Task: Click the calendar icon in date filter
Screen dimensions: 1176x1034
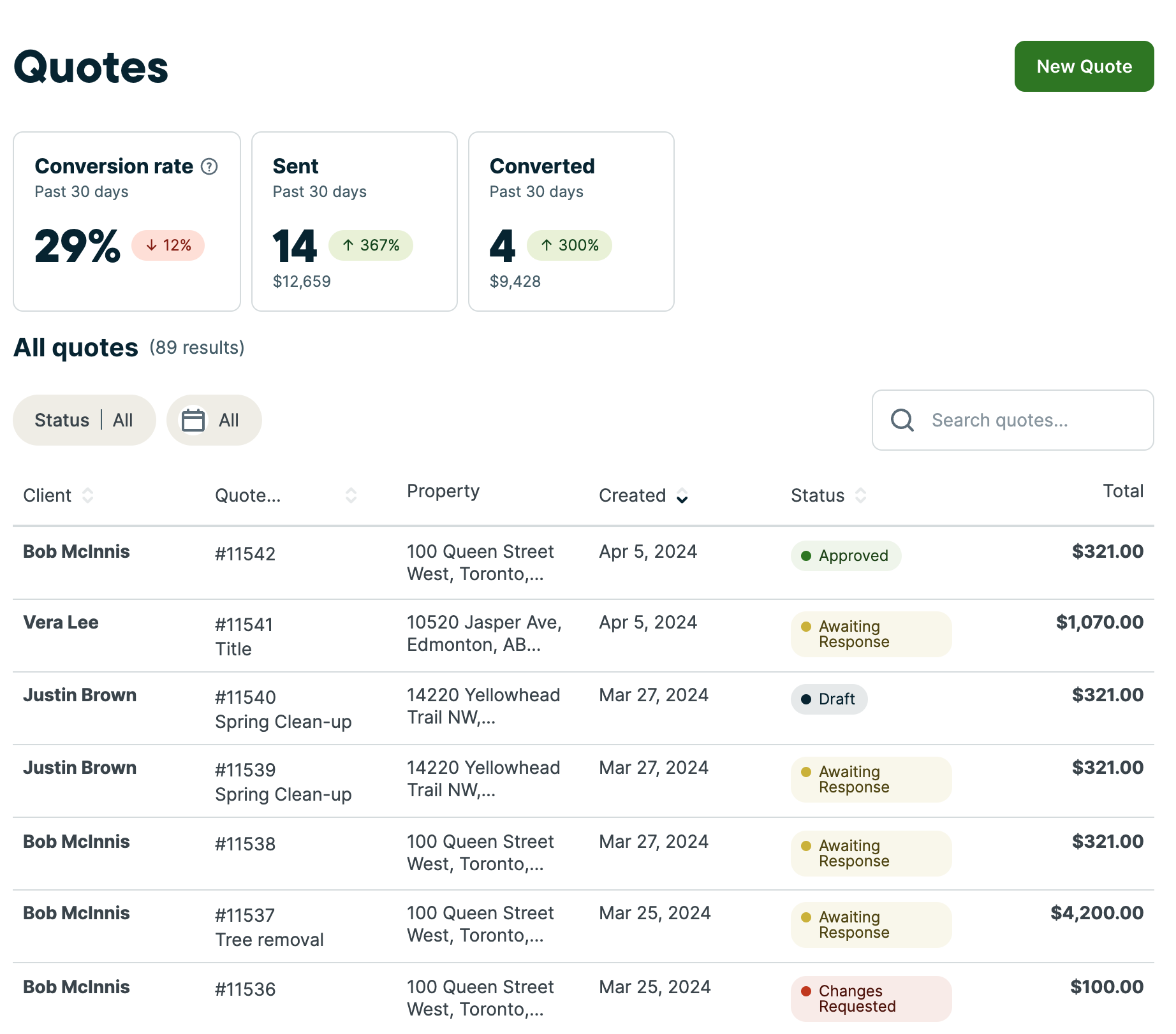Action: click(x=195, y=419)
